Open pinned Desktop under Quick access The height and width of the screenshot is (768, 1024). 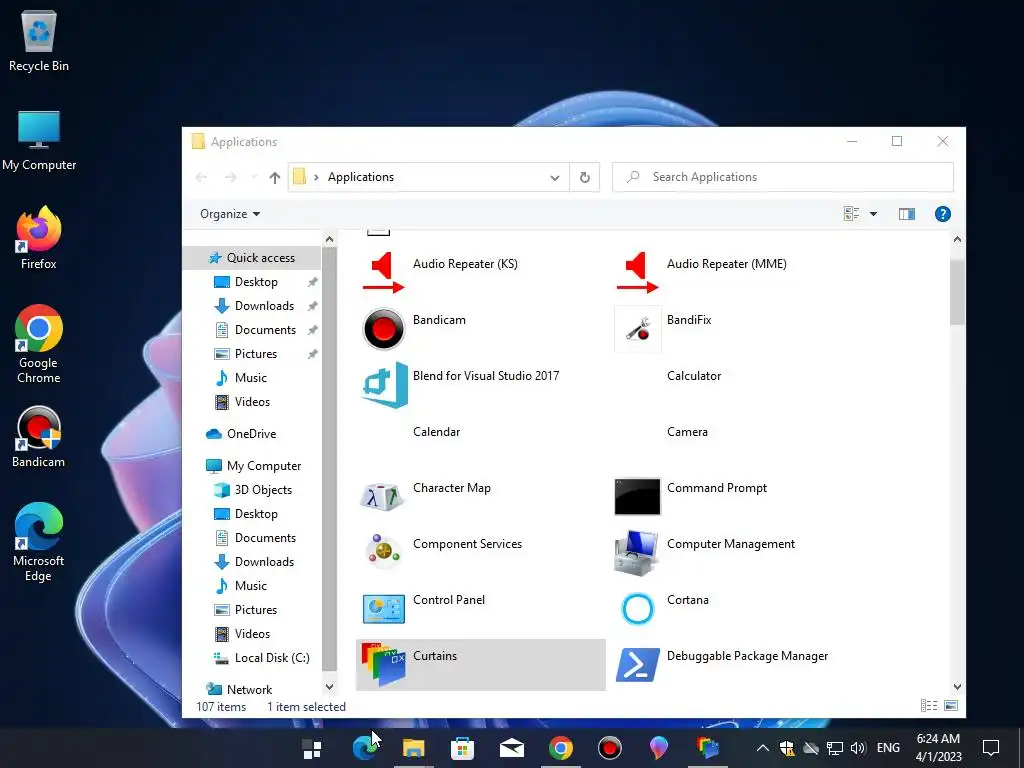tap(256, 282)
